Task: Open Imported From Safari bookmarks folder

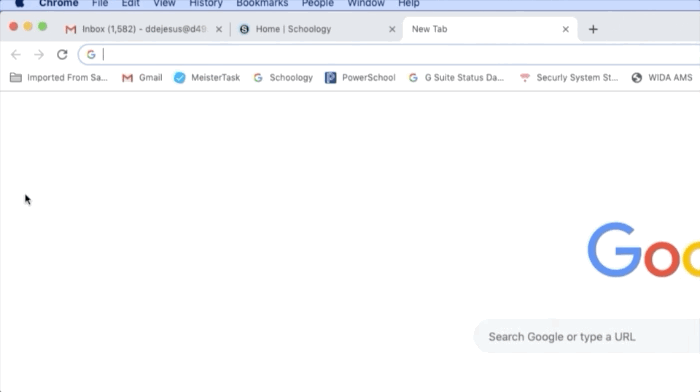Action: point(58,78)
